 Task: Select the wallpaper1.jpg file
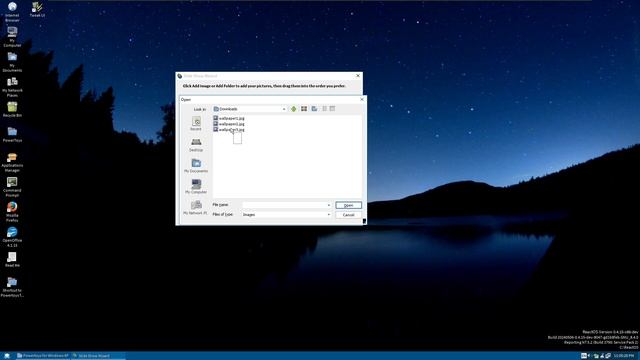(x=229, y=118)
